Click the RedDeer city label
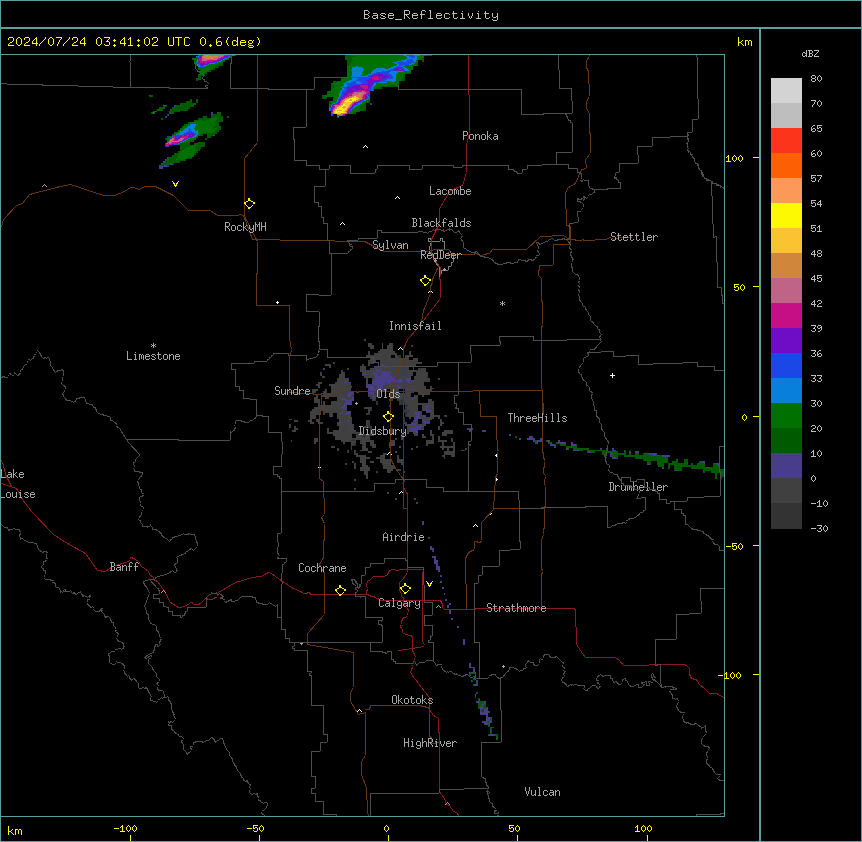The width and height of the screenshot is (862, 842). pos(441,255)
